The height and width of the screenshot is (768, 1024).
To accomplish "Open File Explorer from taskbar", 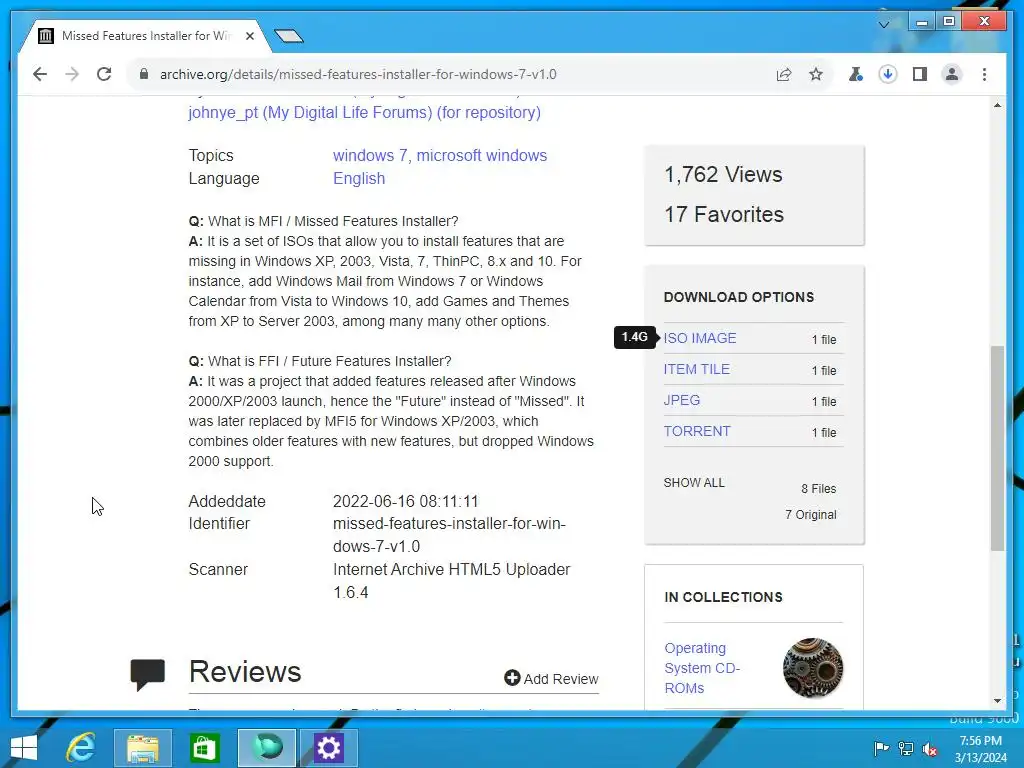I will click(143, 748).
